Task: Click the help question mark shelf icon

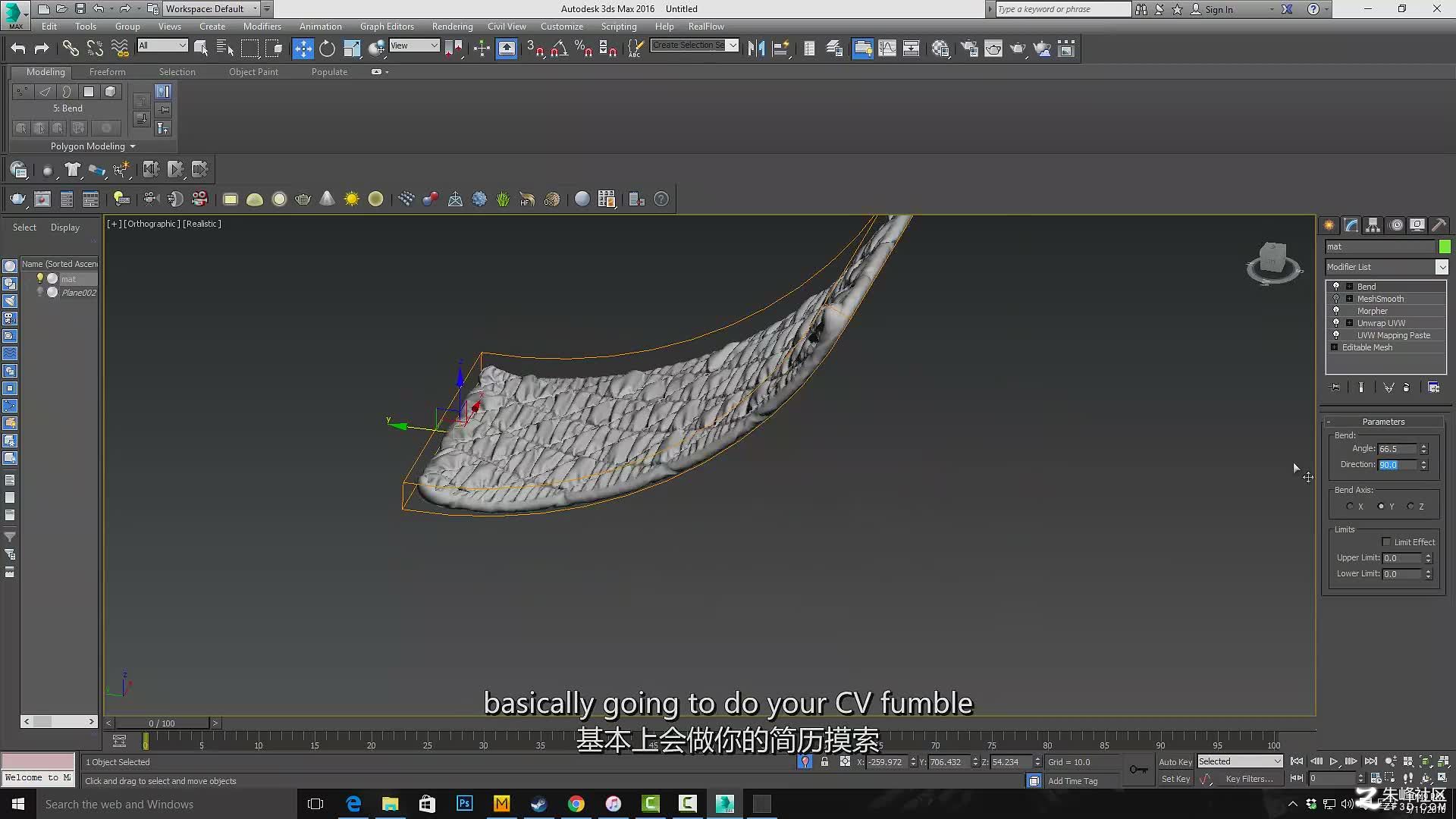Action: click(661, 199)
